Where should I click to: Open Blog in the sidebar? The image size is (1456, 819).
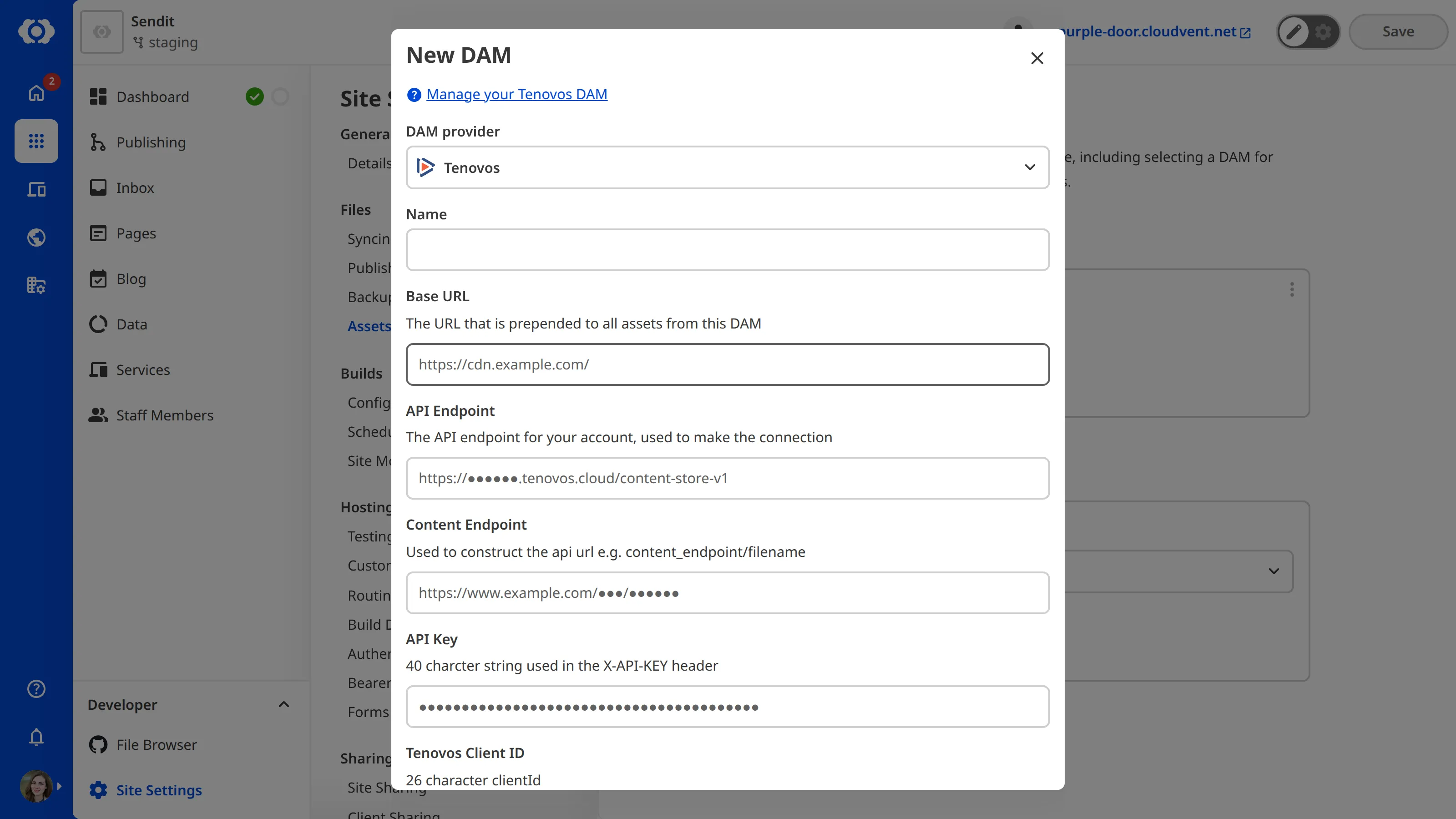pyautogui.click(x=131, y=278)
